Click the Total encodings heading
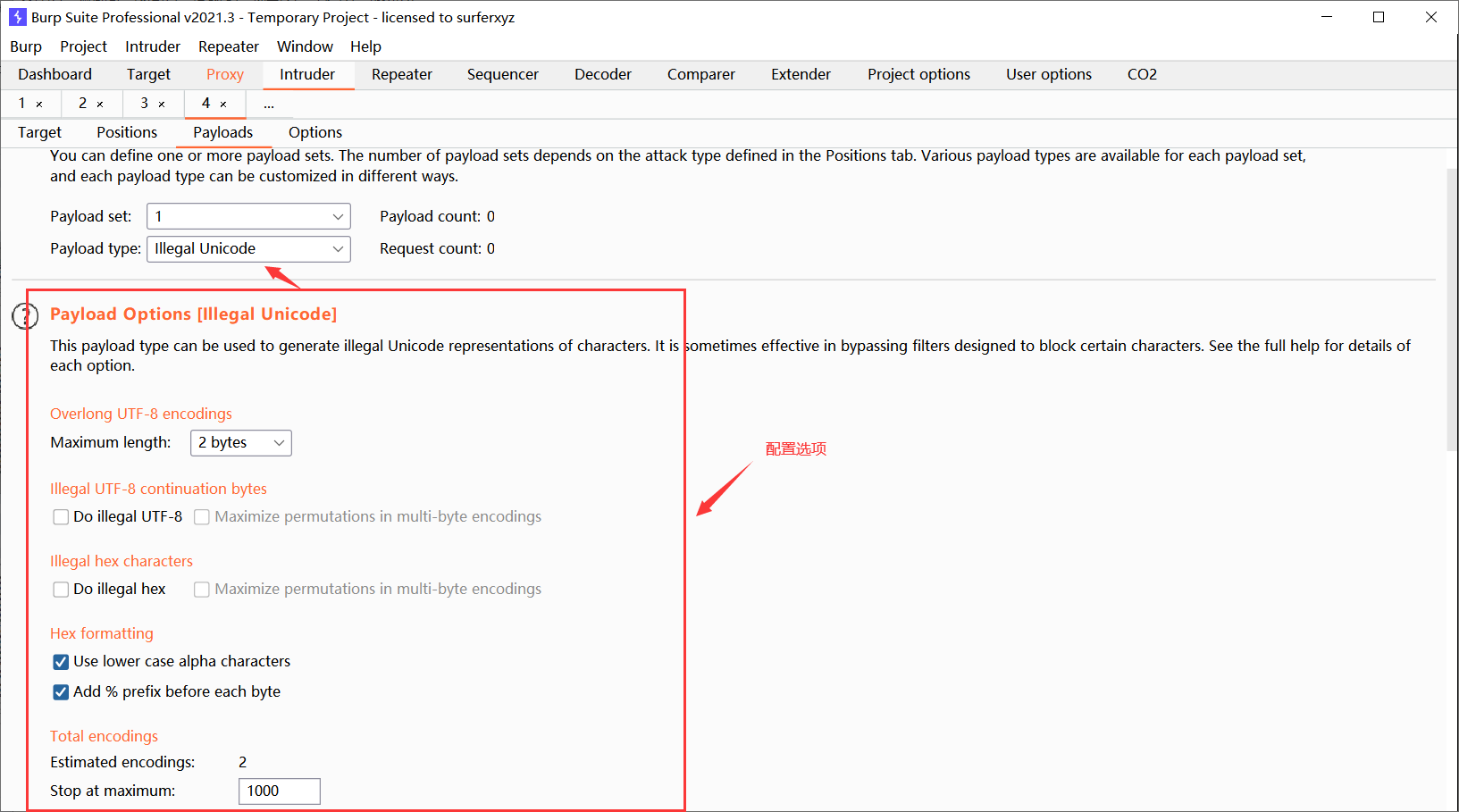The image size is (1459, 812). coord(104,736)
